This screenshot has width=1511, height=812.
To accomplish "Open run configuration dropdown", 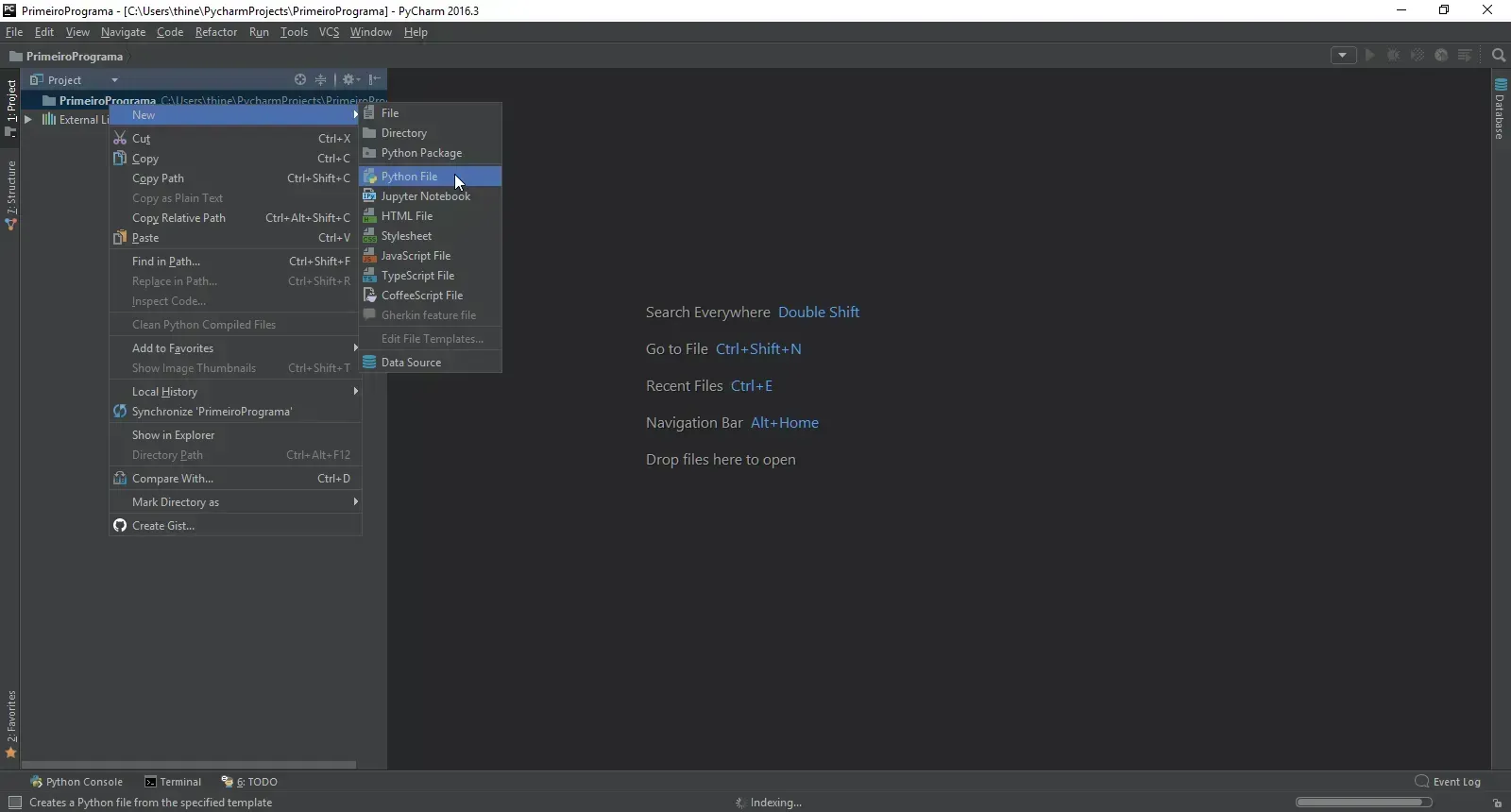I will coord(1343,56).
